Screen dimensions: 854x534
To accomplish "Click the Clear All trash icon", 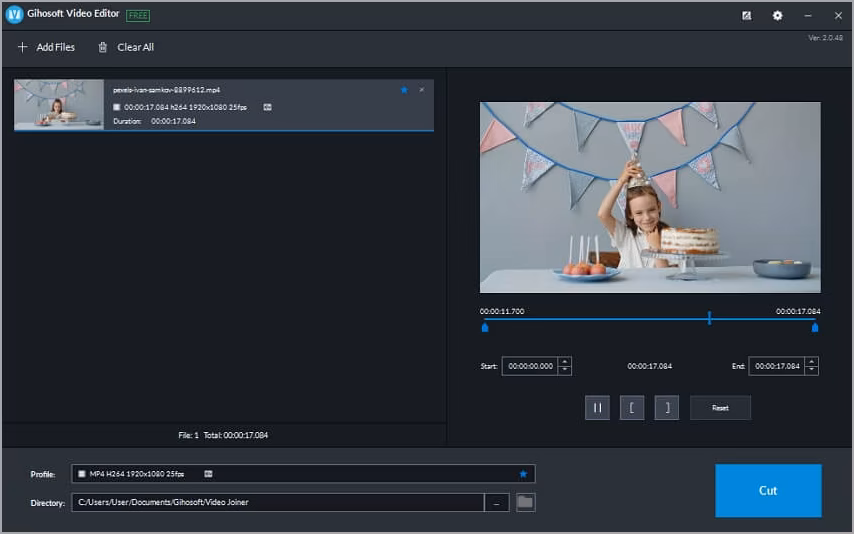I will (x=102, y=47).
